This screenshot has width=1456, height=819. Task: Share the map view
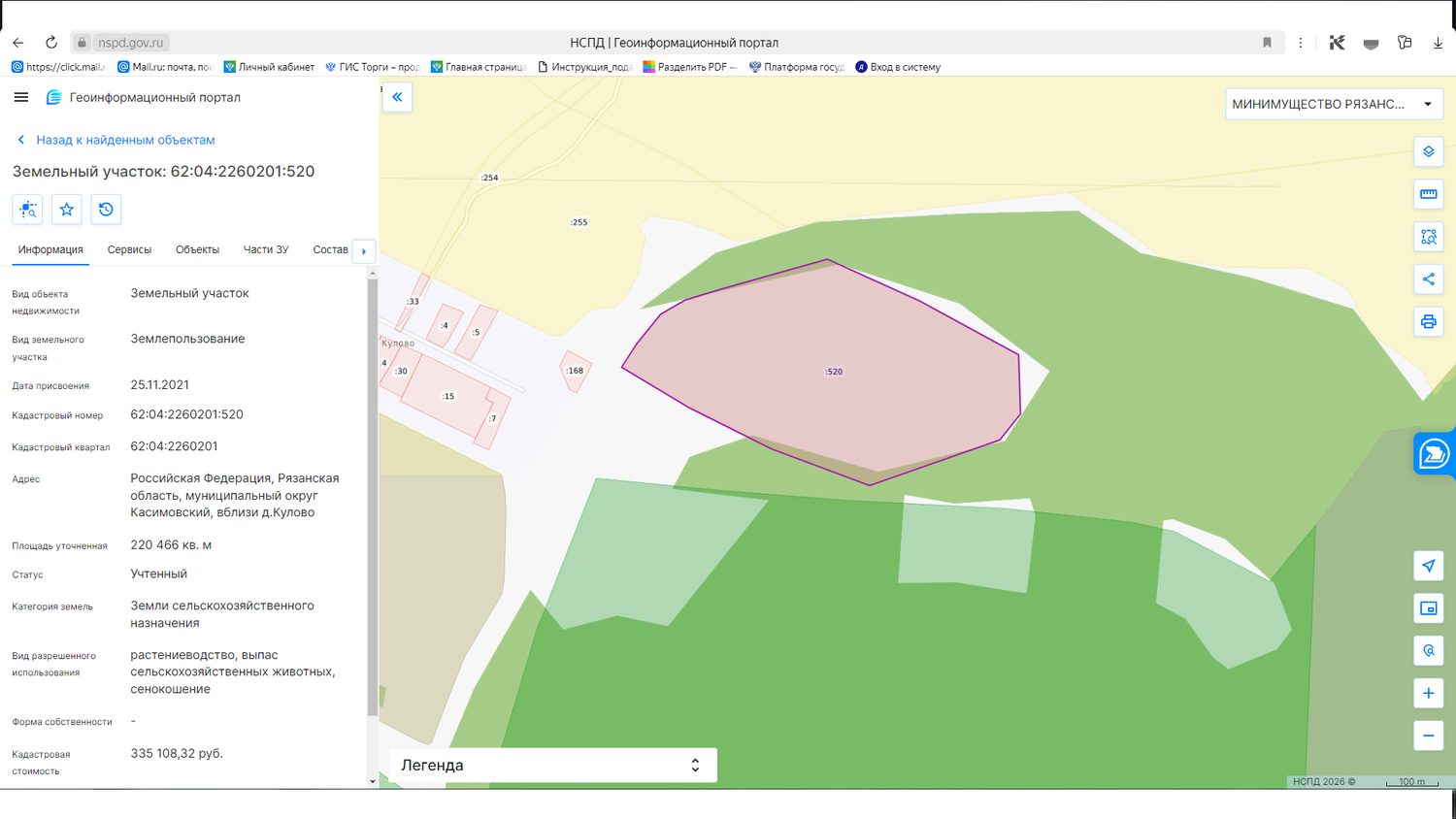[1429, 279]
